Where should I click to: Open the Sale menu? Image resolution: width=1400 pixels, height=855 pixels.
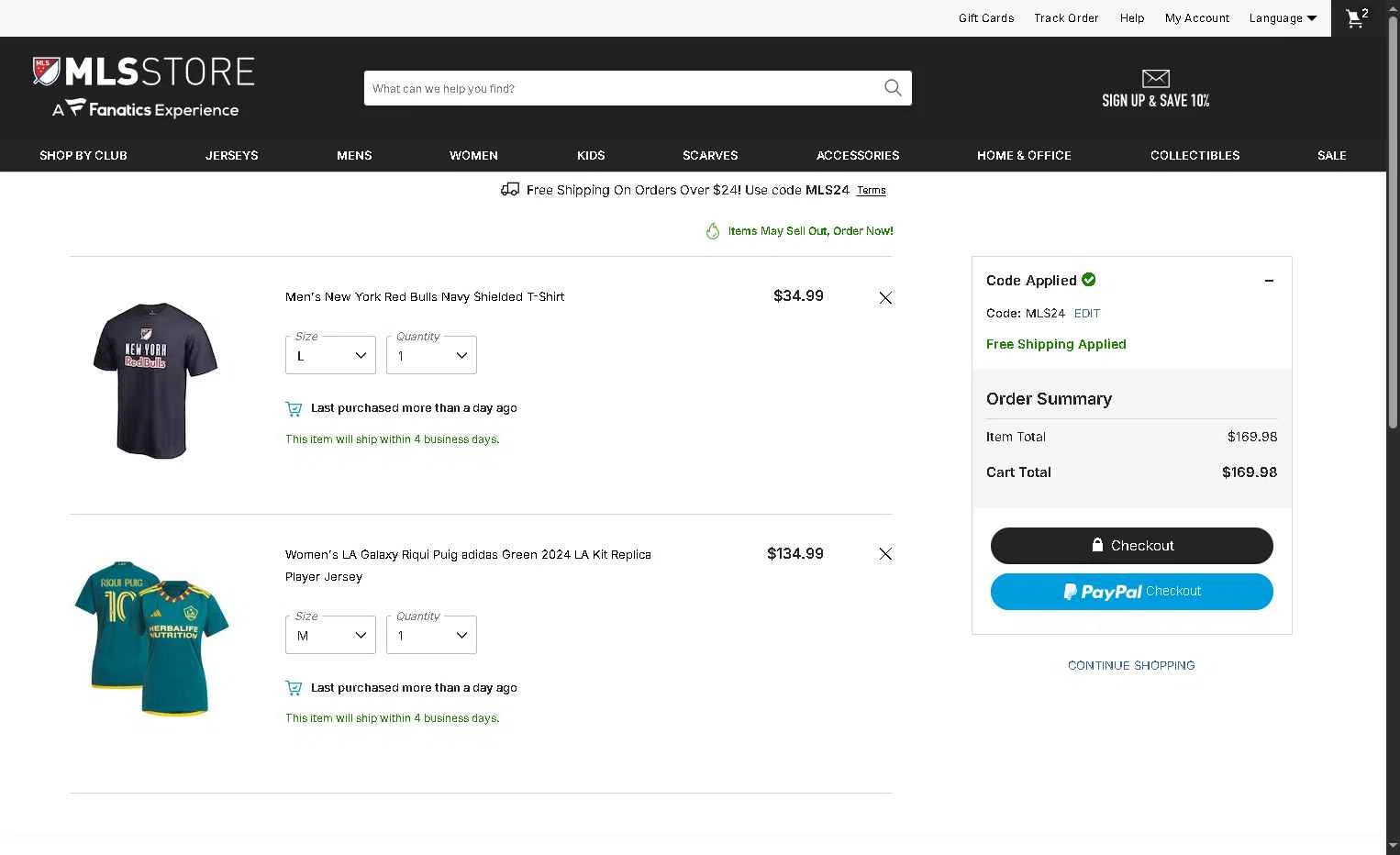pyautogui.click(x=1332, y=155)
